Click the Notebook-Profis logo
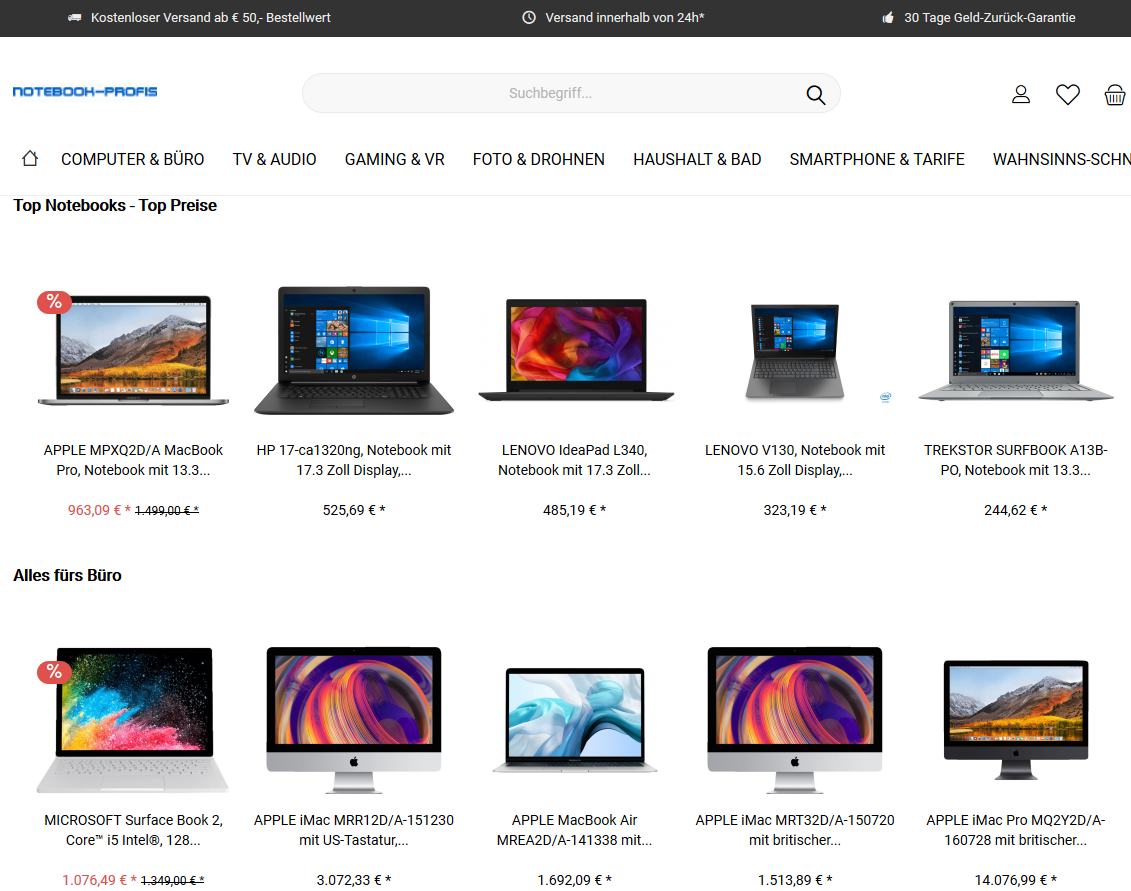 click(85, 92)
